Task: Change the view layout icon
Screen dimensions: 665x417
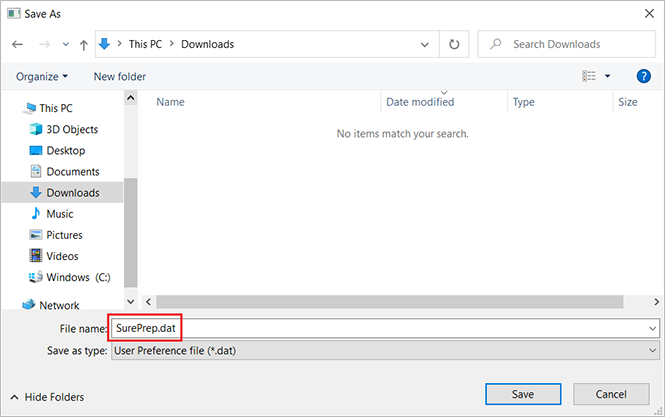Action: [589, 76]
